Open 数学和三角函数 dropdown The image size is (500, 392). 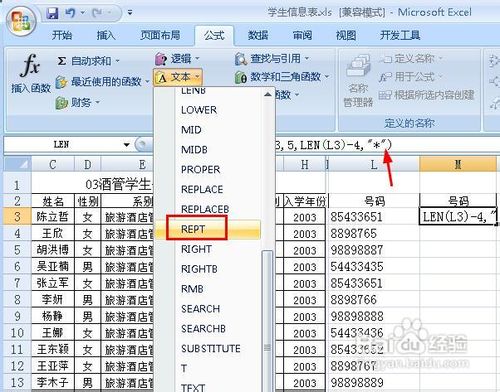click(x=282, y=77)
